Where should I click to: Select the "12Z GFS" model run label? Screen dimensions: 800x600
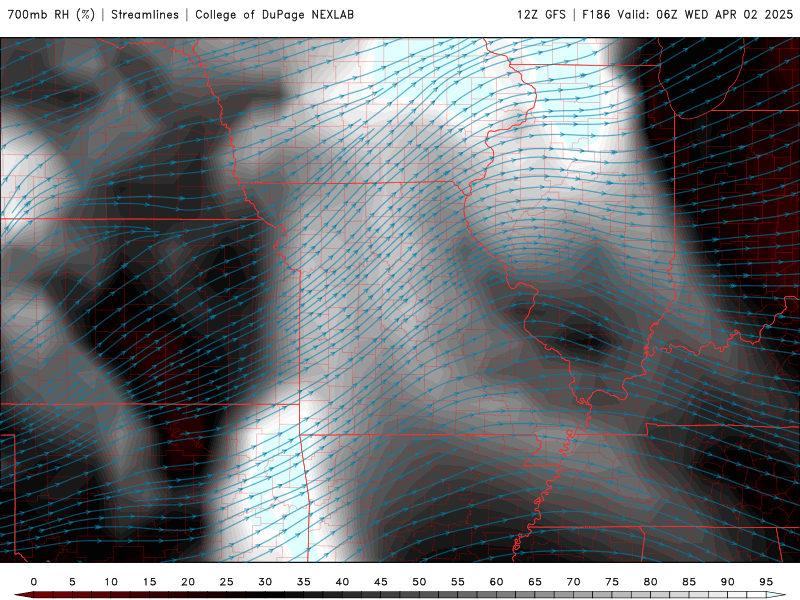click(541, 15)
